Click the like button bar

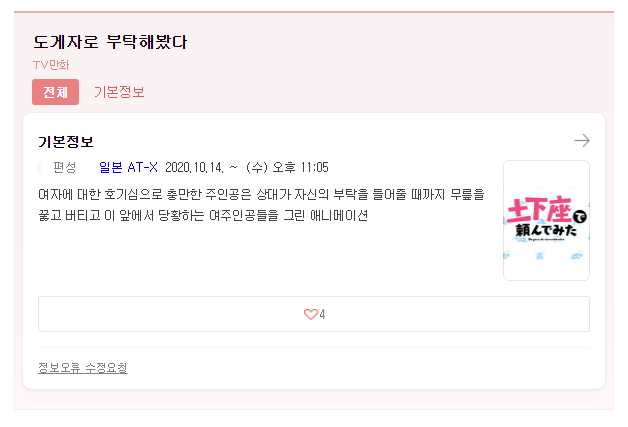pos(314,314)
